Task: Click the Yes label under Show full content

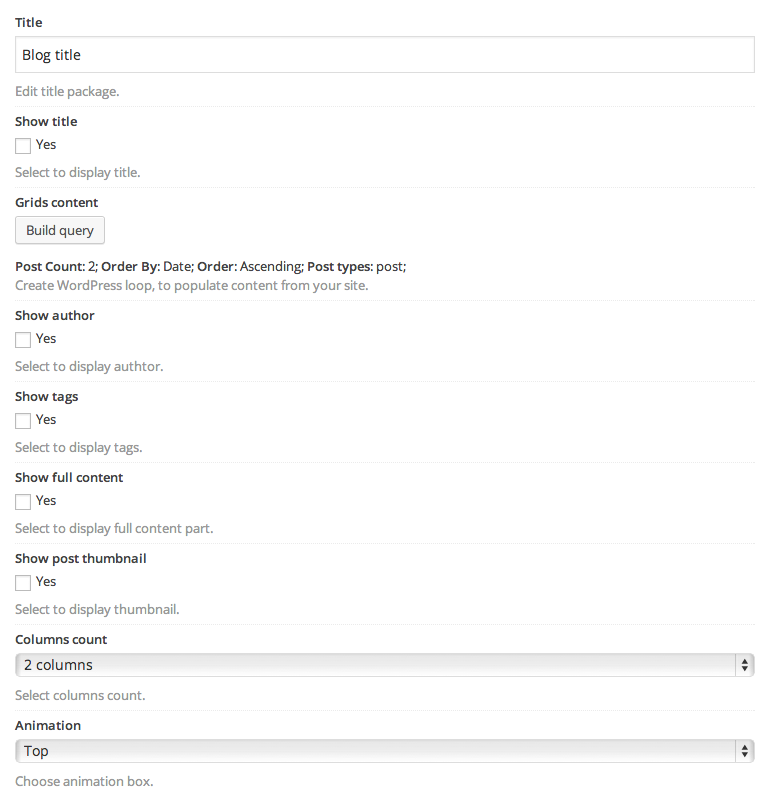Action: coord(46,501)
